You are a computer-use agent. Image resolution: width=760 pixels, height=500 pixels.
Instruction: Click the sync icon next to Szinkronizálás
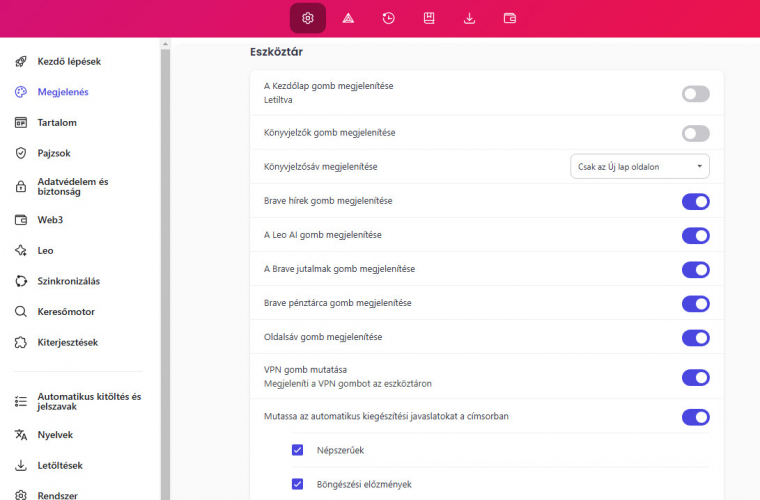[x=21, y=281]
